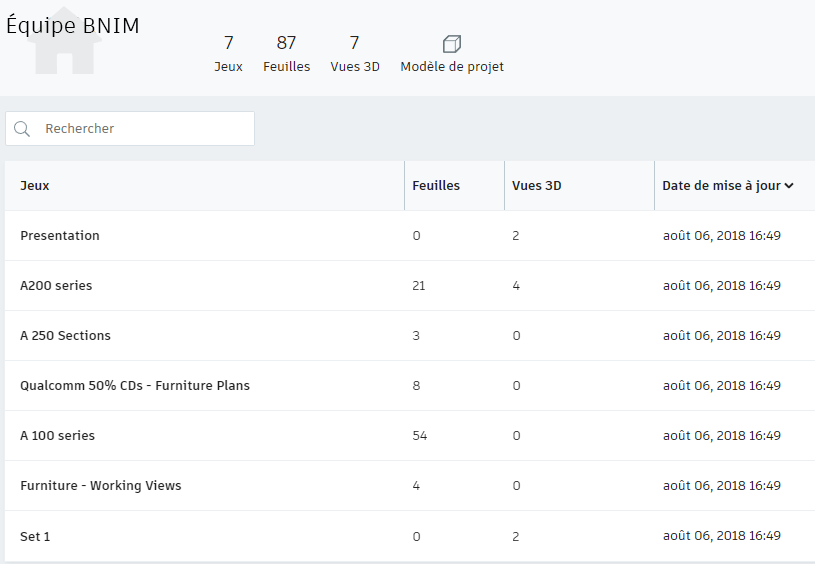This screenshot has width=815, height=564.
Task: Open the Set 1 row
Action: tap(35, 537)
